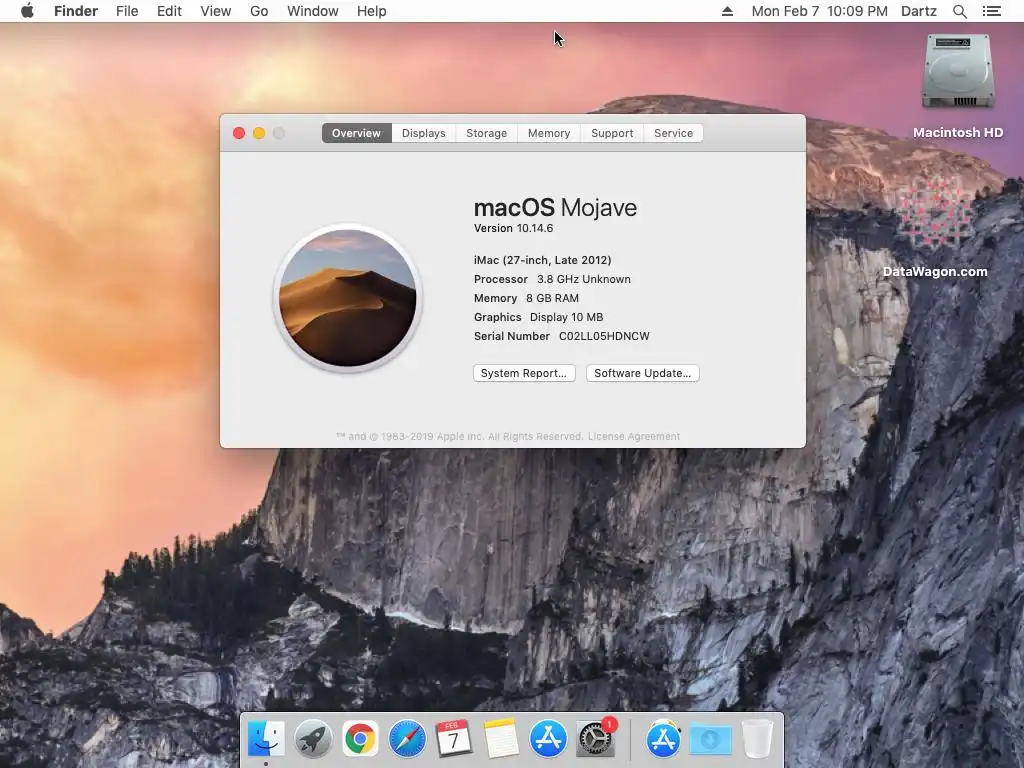Image resolution: width=1024 pixels, height=768 pixels.
Task: Select the serial number C02LL05HDNCW
Action: [604, 336]
